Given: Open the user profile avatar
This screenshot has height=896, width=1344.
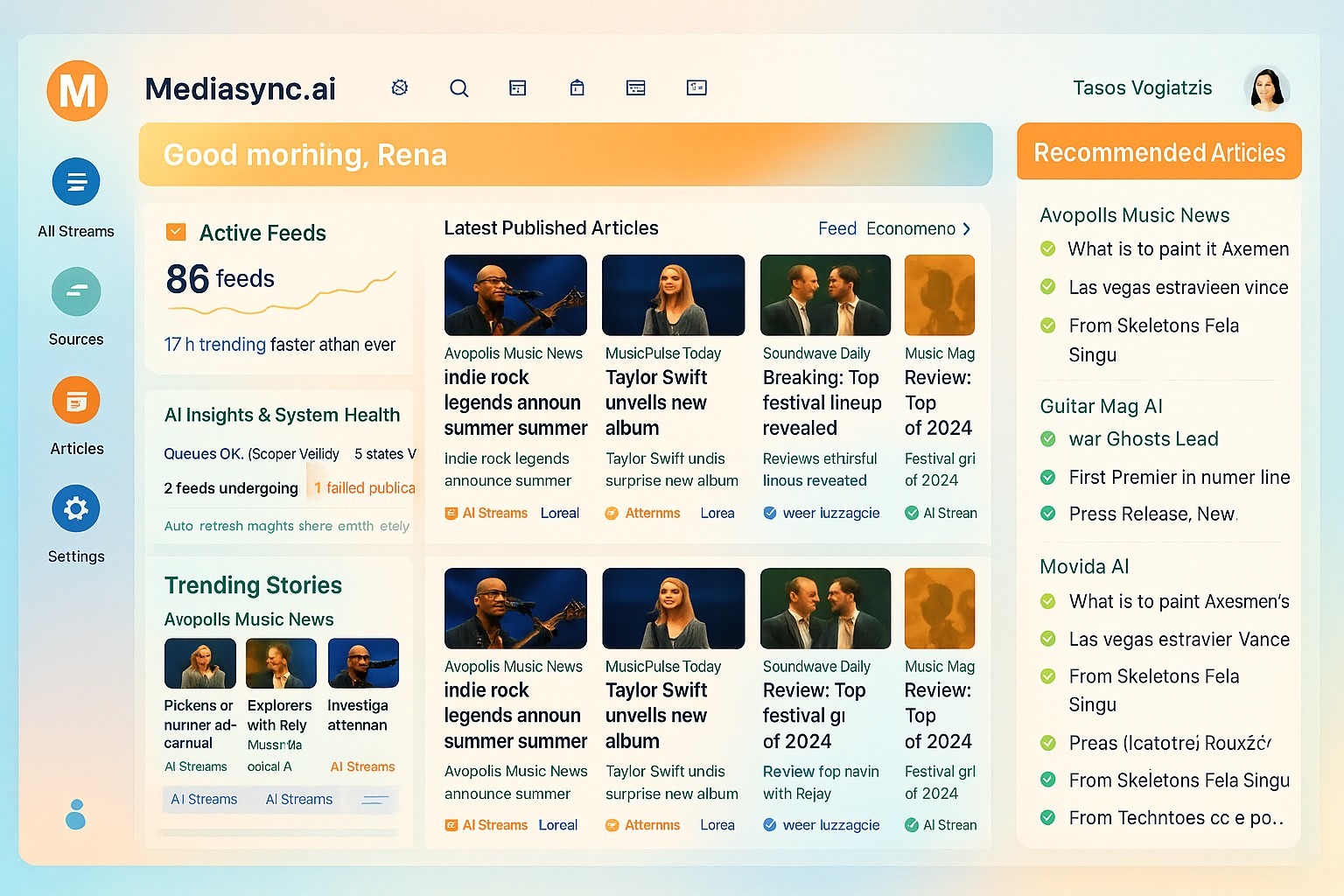Looking at the screenshot, I should [x=1266, y=88].
